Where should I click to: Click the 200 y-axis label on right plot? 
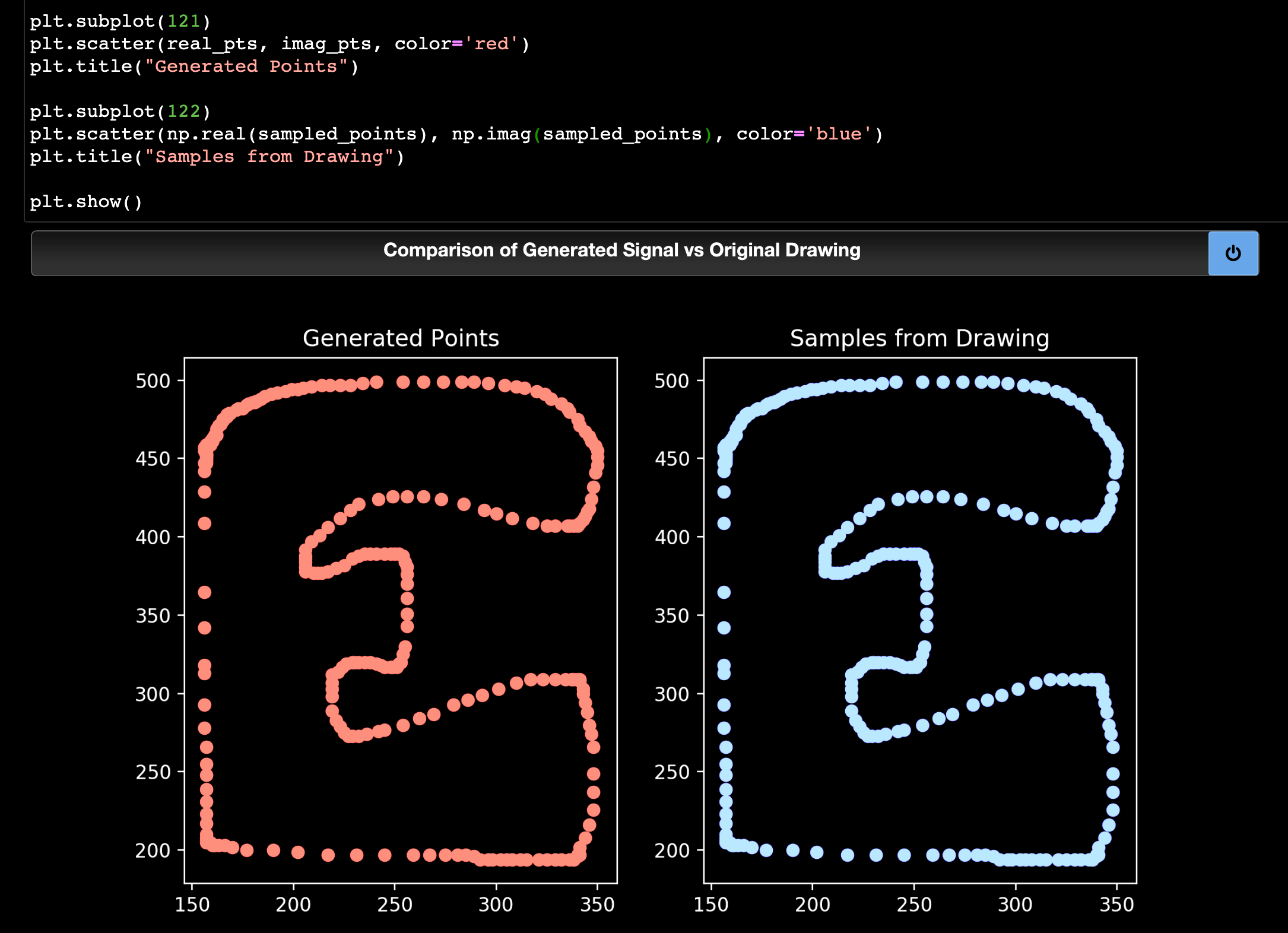(x=671, y=851)
